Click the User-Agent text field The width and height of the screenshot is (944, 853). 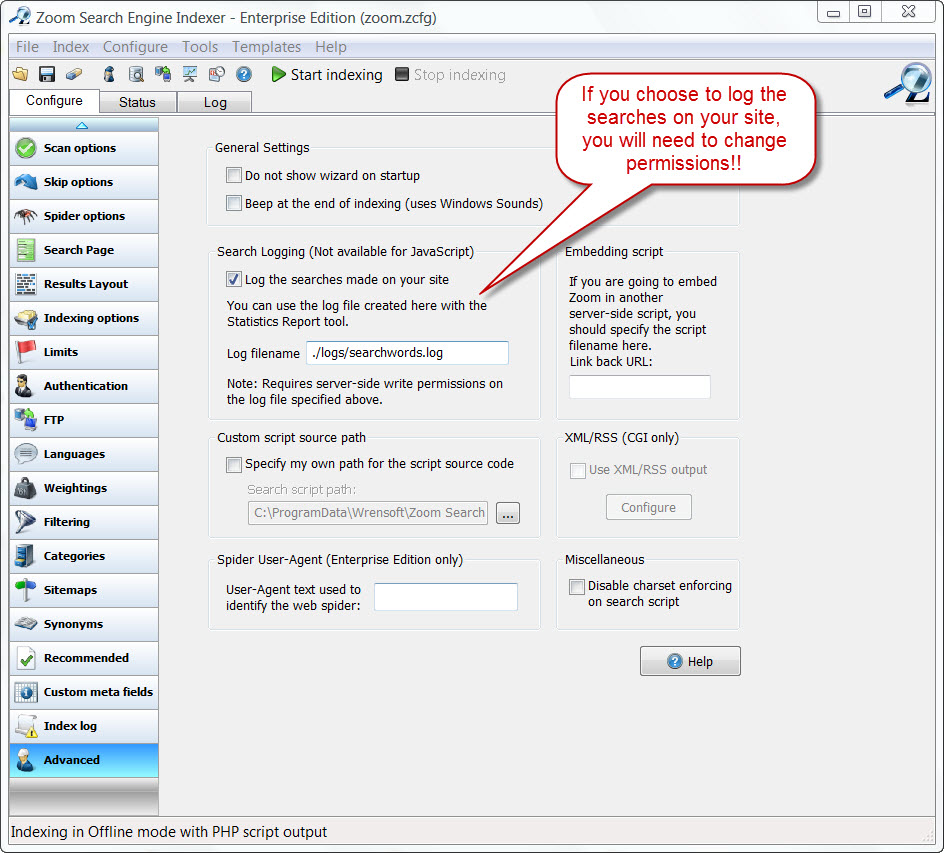pos(446,597)
